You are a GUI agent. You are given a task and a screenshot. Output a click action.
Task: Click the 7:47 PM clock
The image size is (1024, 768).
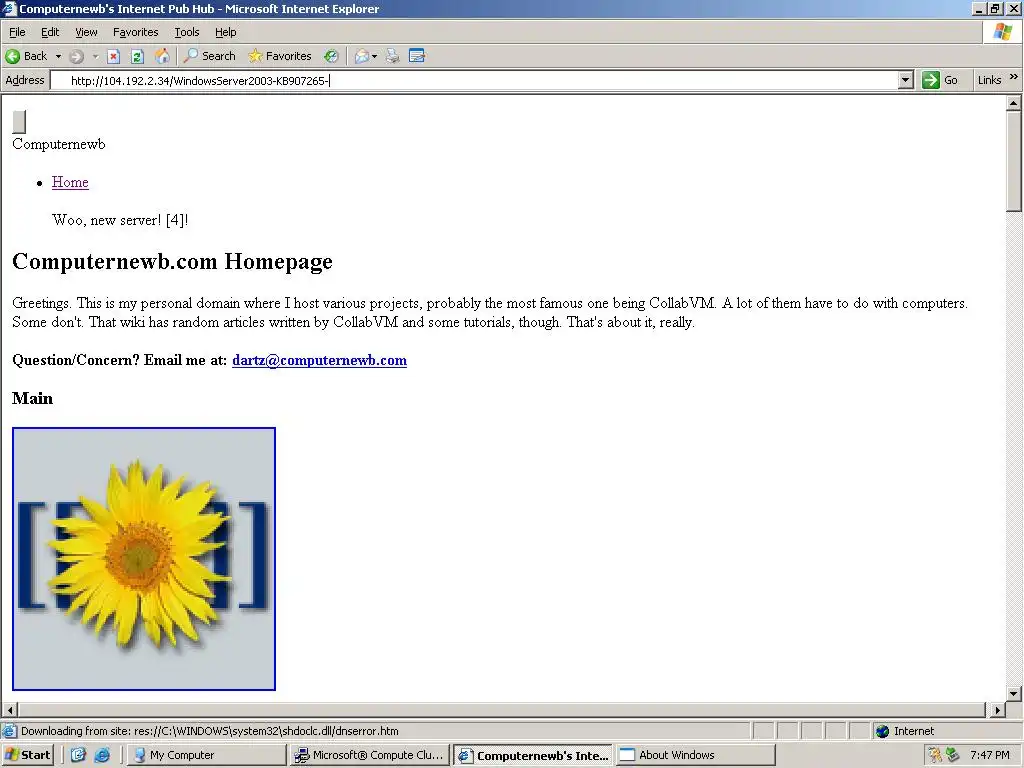click(x=989, y=755)
